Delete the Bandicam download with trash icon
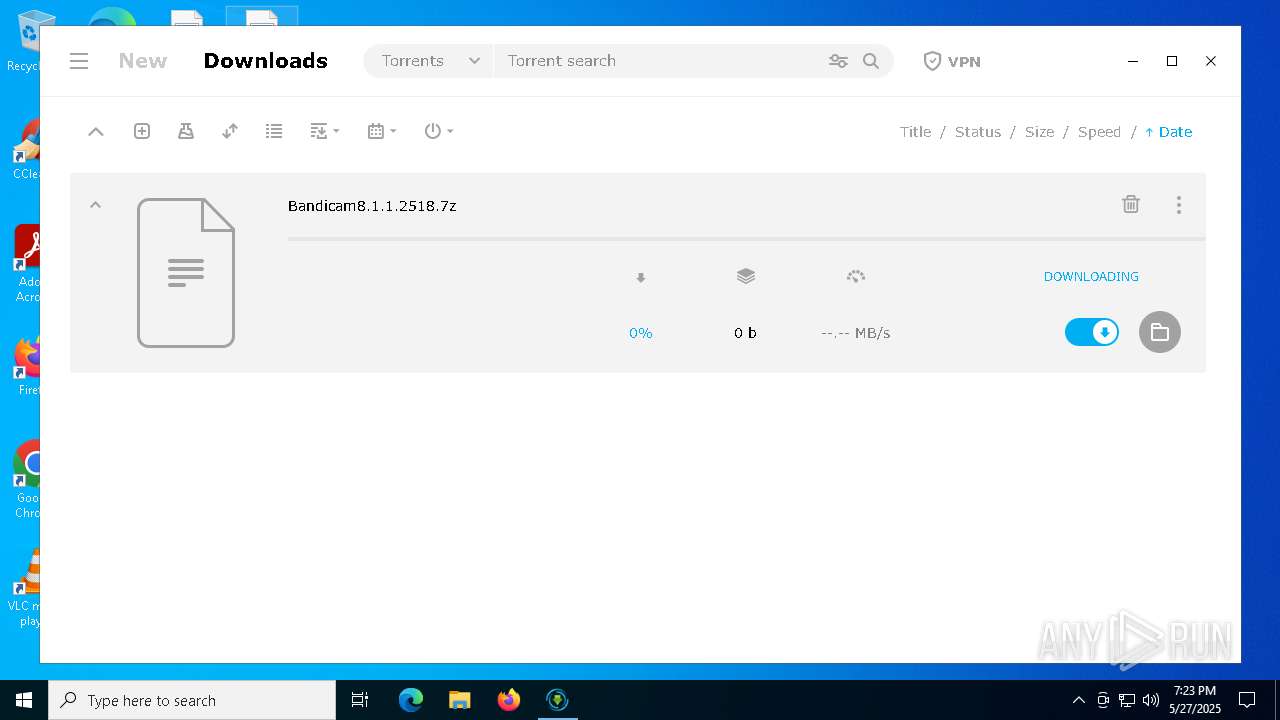 [x=1131, y=204]
